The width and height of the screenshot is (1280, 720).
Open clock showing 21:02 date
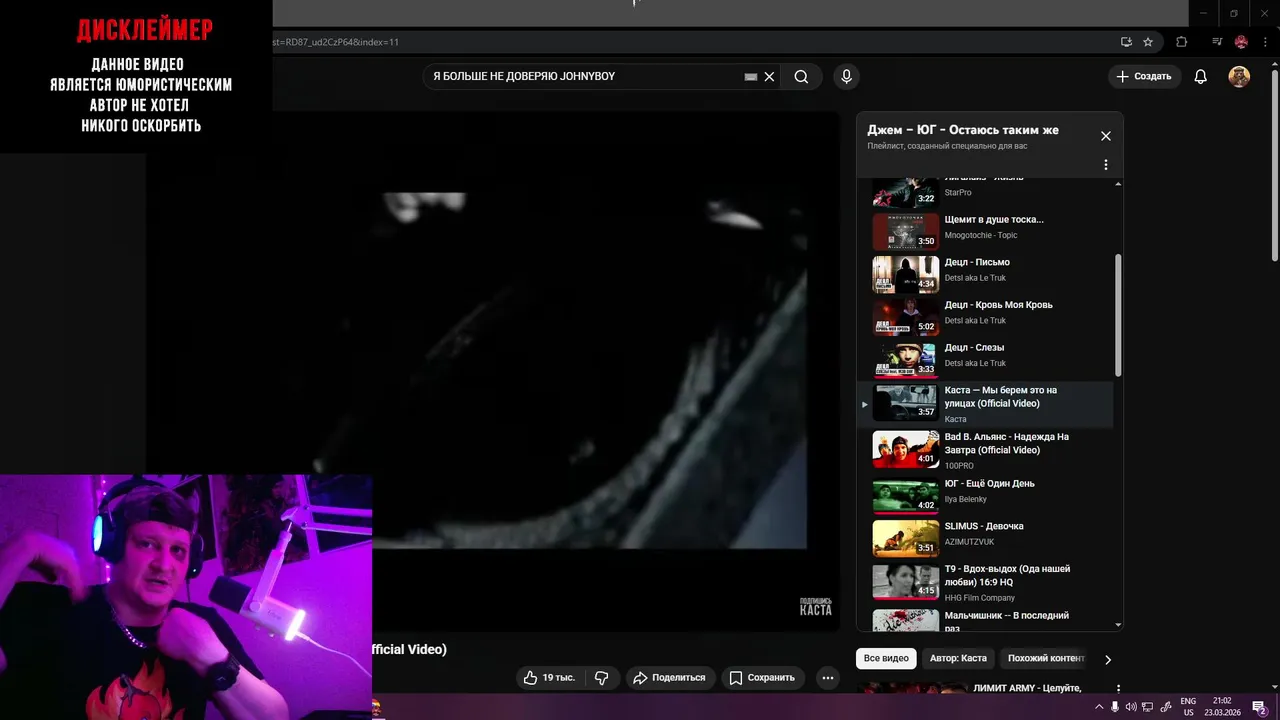pos(1221,707)
